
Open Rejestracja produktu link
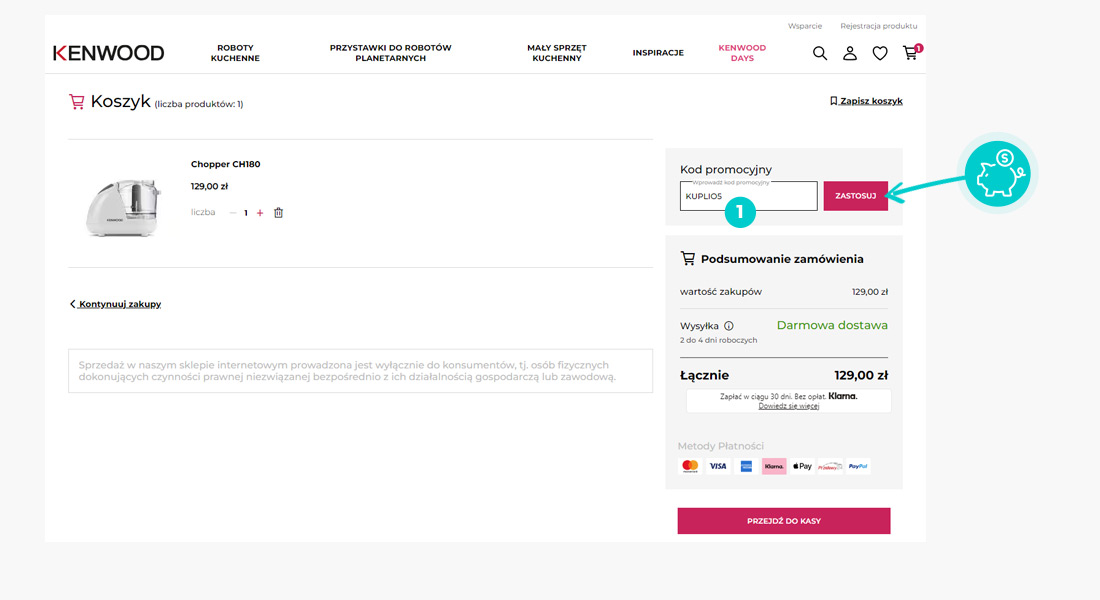[879, 26]
